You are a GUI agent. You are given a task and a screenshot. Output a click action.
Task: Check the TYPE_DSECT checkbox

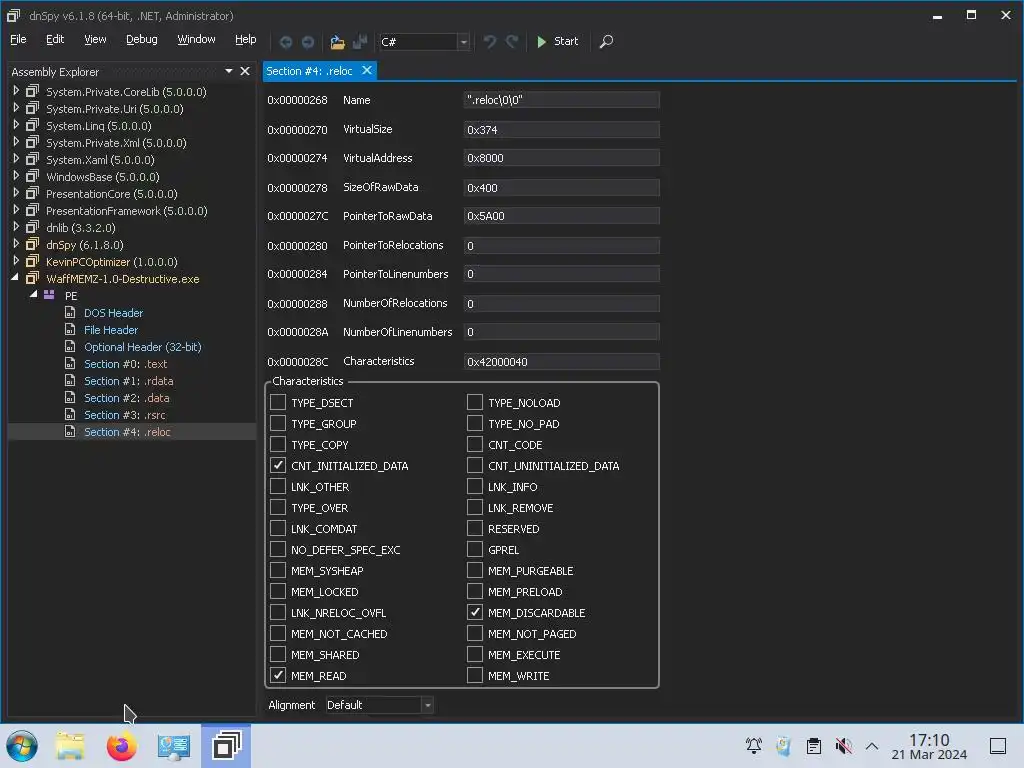click(278, 402)
